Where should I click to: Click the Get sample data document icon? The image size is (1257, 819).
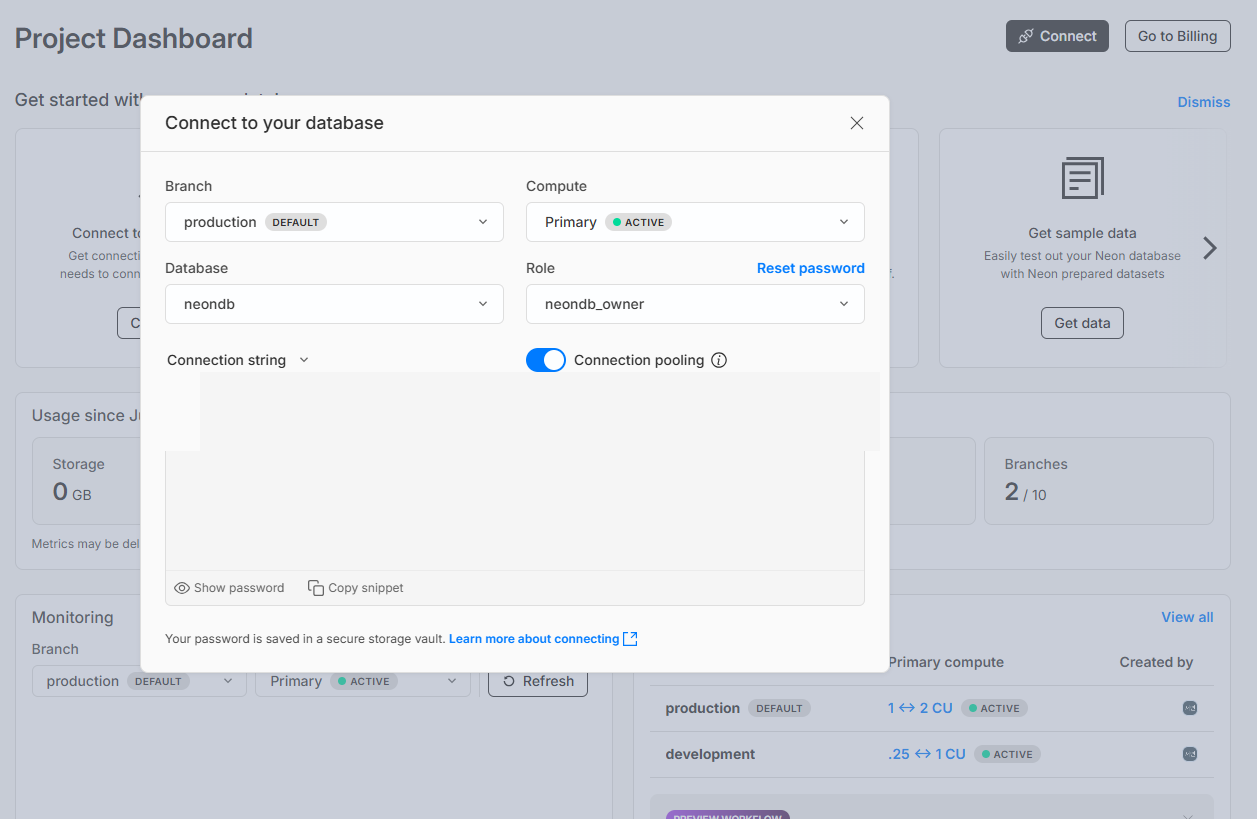pos(1082,178)
